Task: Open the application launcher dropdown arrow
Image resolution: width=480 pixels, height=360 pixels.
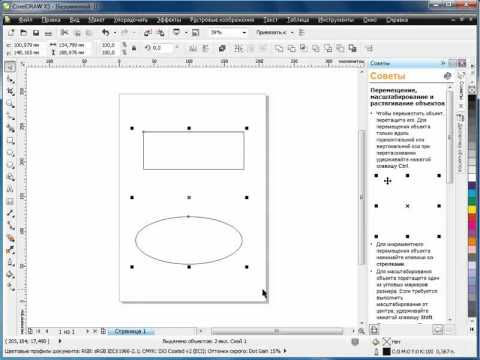Action: (186, 33)
